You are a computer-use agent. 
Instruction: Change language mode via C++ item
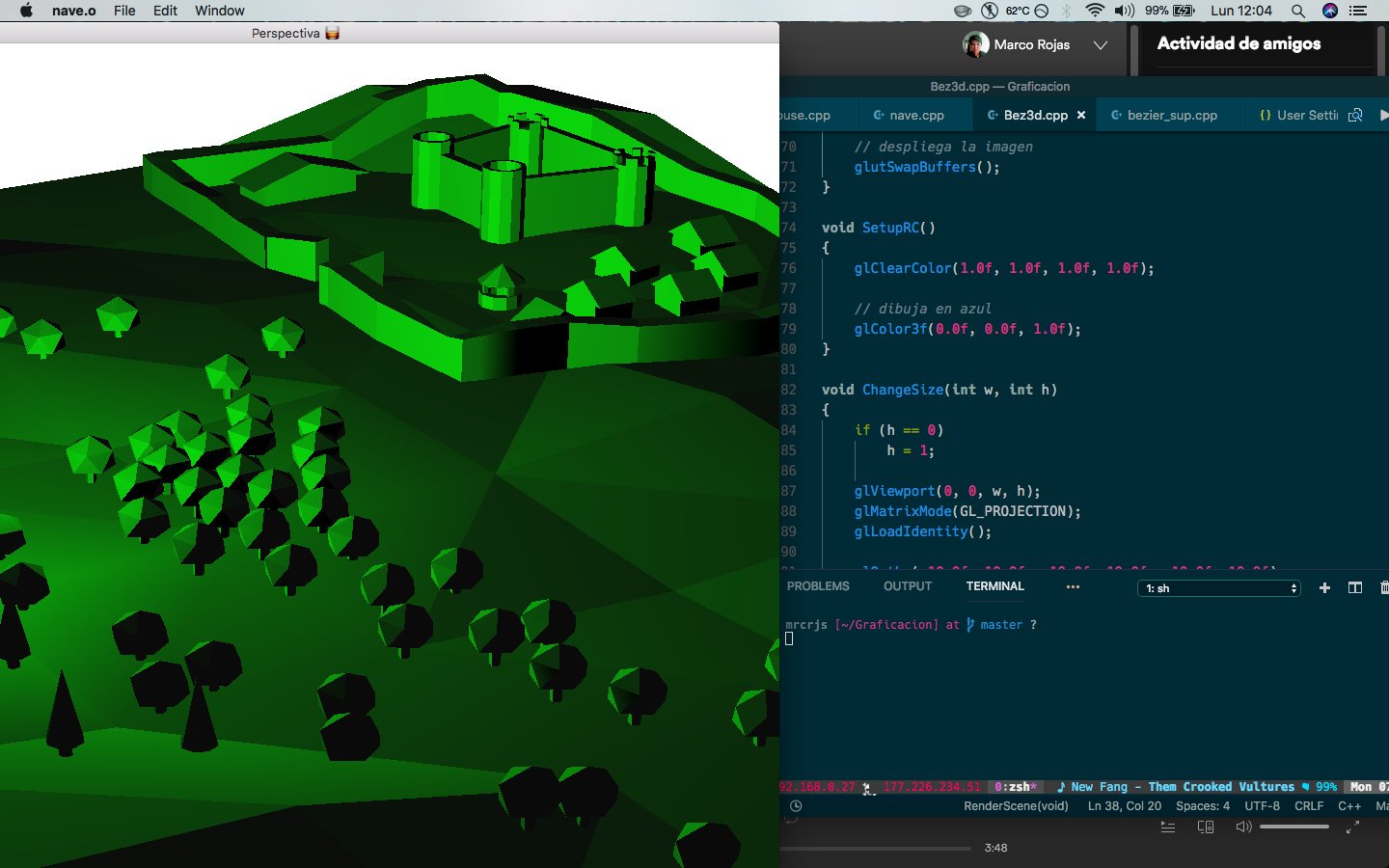pyautogui.click(x=1349, y=806)
